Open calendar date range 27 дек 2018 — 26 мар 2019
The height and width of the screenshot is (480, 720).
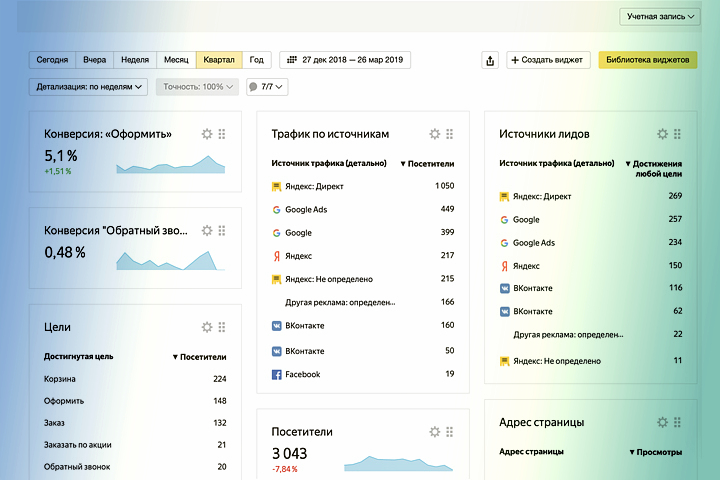pyautogui.click(x=345, y=60)
